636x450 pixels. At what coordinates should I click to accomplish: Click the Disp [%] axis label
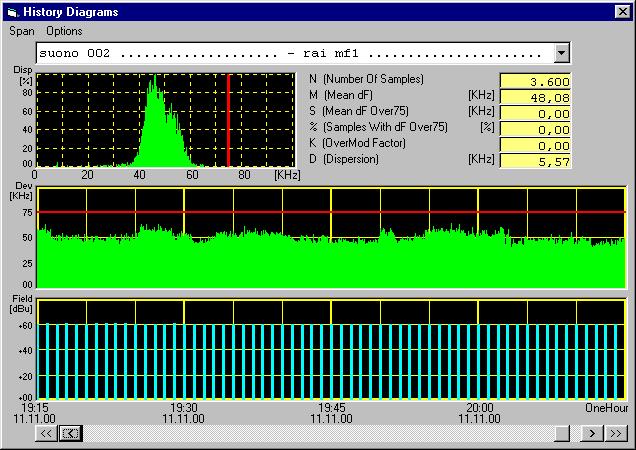point(22,75)
